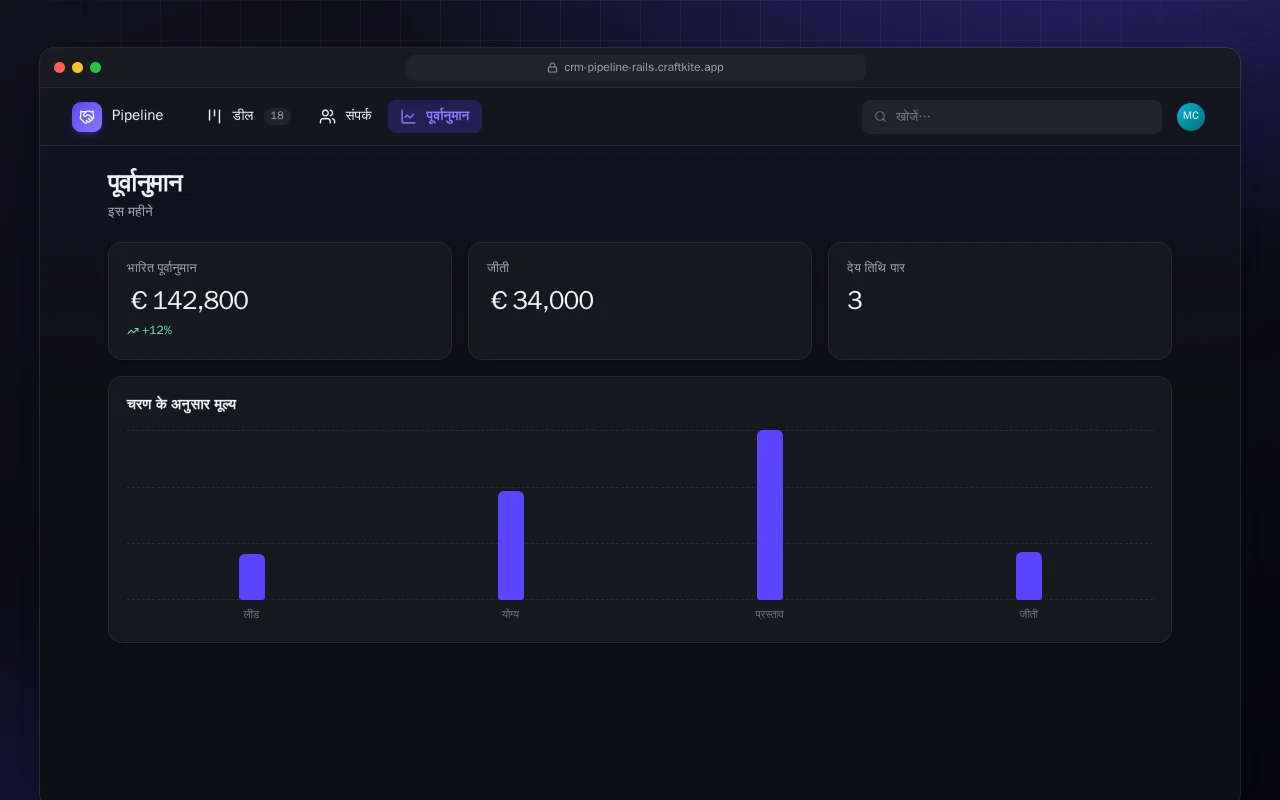Image resolution: width=1280 pixels, height=800 pixels.
Task: Click the crm-pipeline-rails.craftkite.app address bar
Action: point(636,68)
